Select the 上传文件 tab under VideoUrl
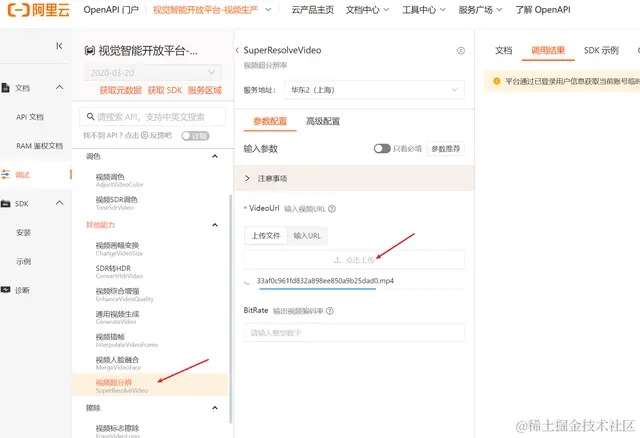This screenshot has height=438, width=640. [x=266, y=236]
